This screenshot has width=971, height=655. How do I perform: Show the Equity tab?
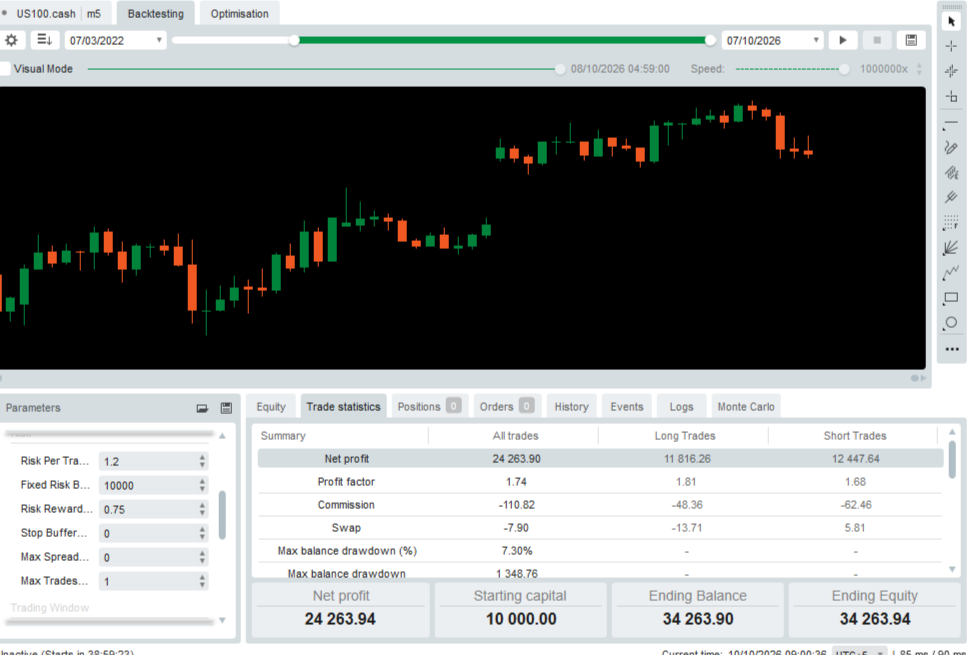[271, 407]
